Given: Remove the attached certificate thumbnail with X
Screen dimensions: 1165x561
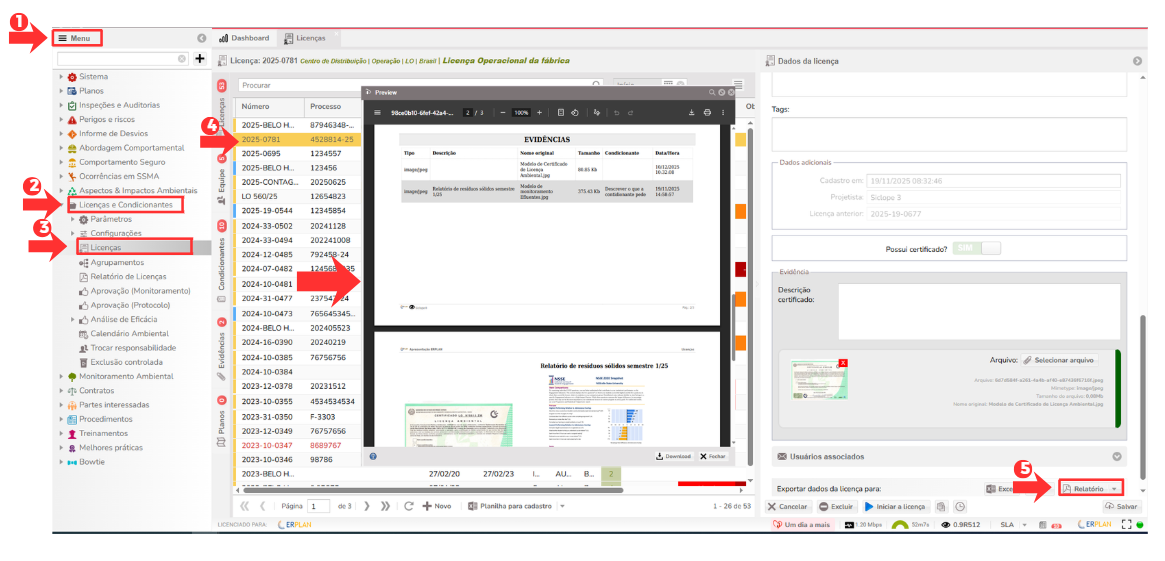Looking at the screenshot, I should [x=843, y=362].
